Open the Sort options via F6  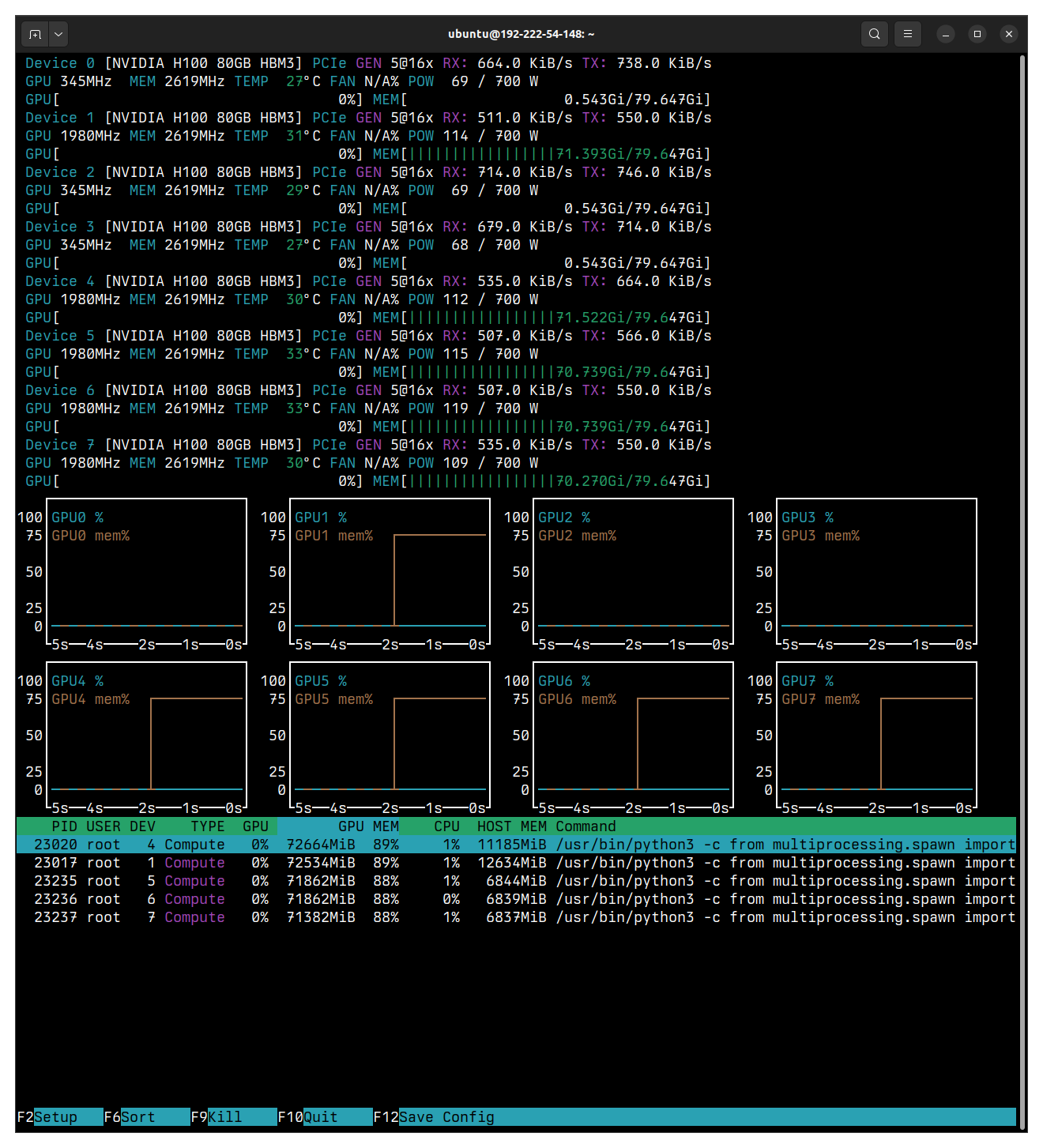click(x=146, y=1117)
